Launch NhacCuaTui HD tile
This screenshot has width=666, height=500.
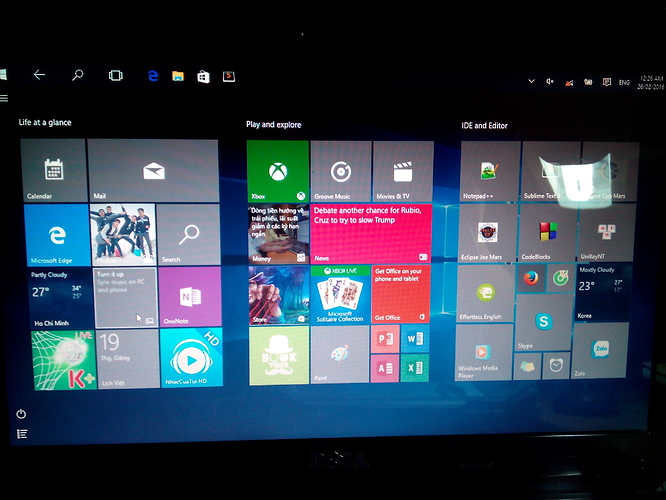[192, 357]
